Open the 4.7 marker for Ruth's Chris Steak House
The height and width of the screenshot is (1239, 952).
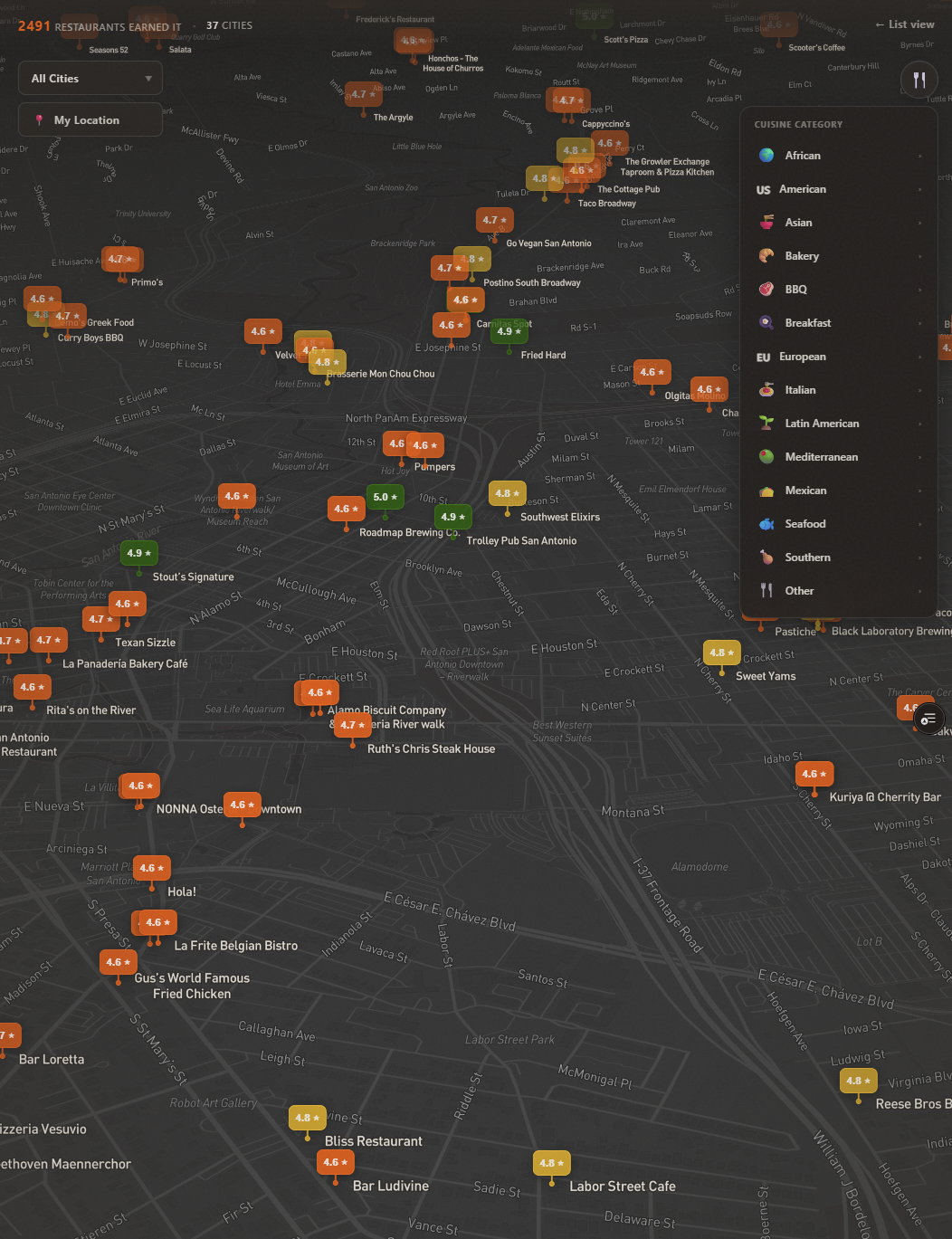click(x=353, y=725)
